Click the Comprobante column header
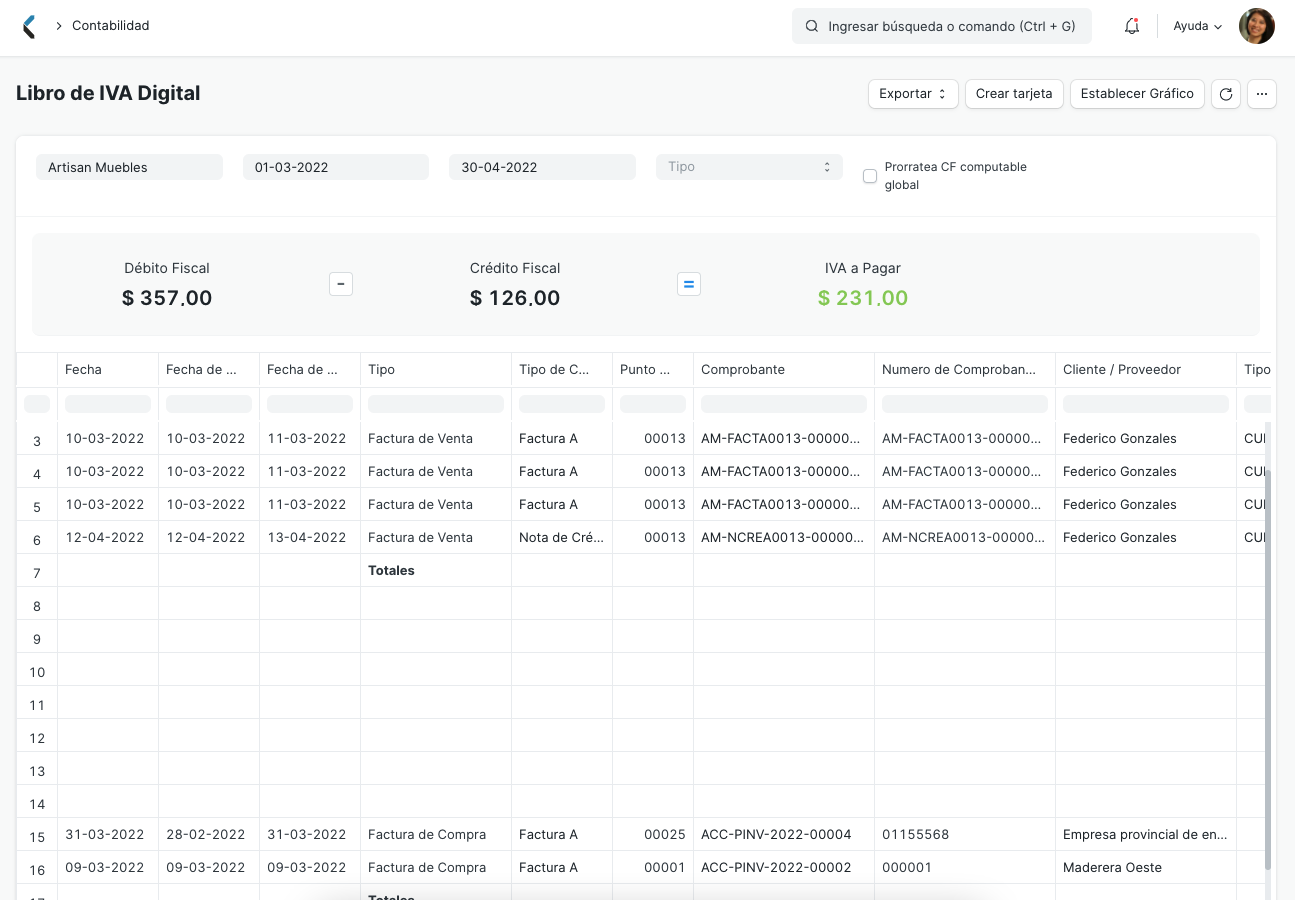 pos(784,370)
